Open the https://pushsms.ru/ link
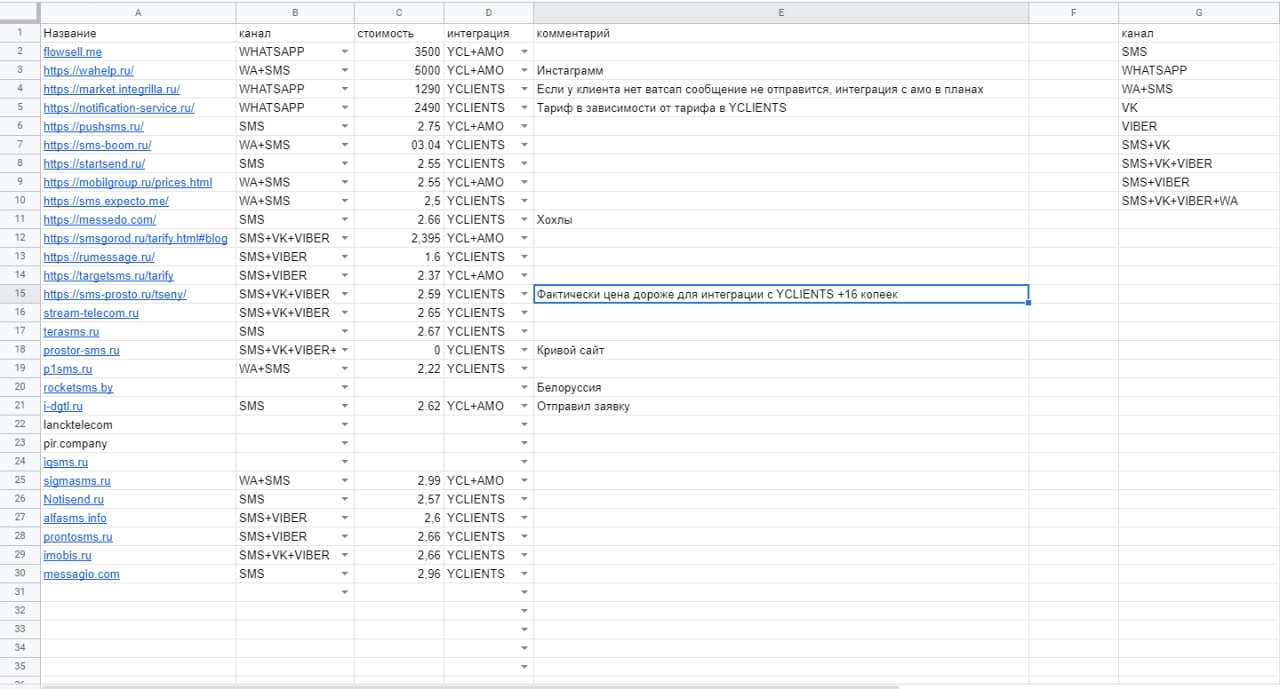The height and width of the screenshot is (689, 1280). [93, 127]
